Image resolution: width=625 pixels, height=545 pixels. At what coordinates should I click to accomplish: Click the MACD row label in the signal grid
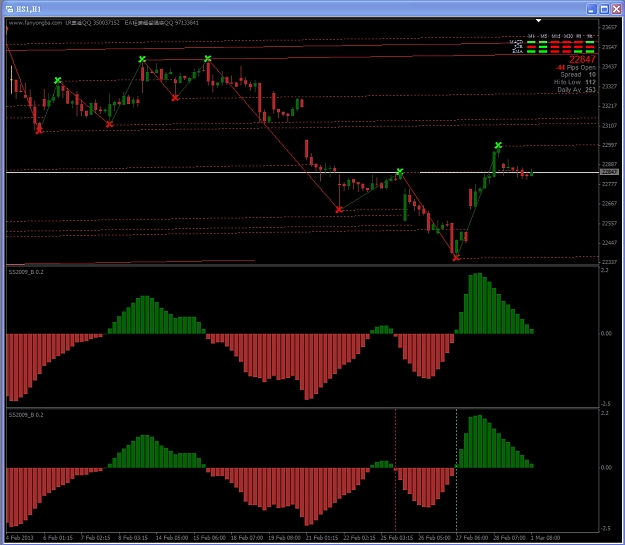click(x=516, y=41)
